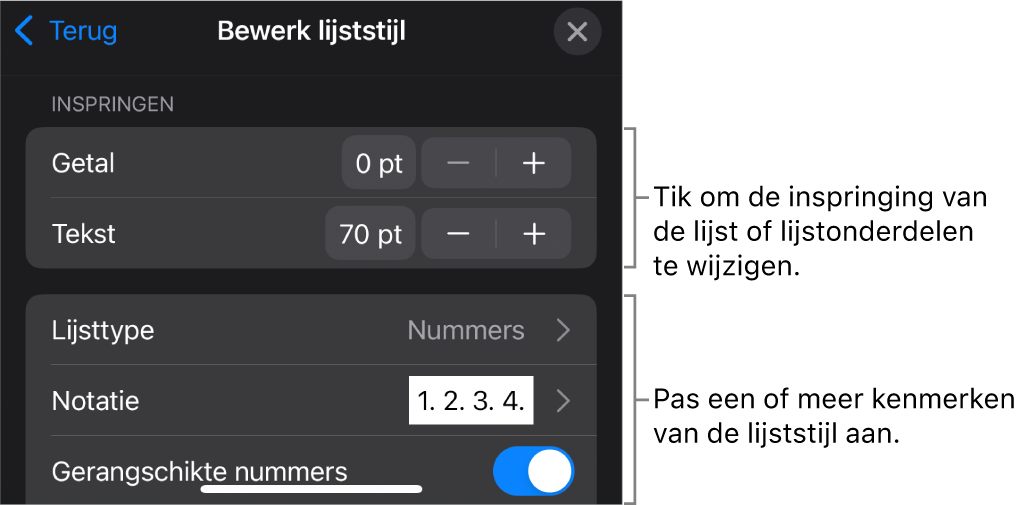The width and height of the screenshot is (1024, 505).
Task: Tap the Bewerk lijststijl title
Action: (x=311, y=31)
